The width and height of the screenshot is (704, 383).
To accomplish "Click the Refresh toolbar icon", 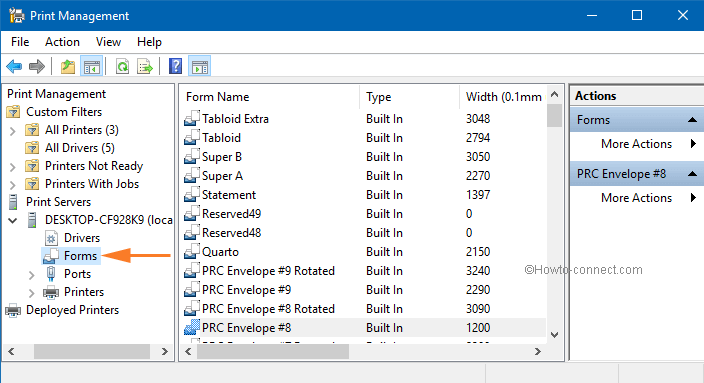I will (122, 66).
